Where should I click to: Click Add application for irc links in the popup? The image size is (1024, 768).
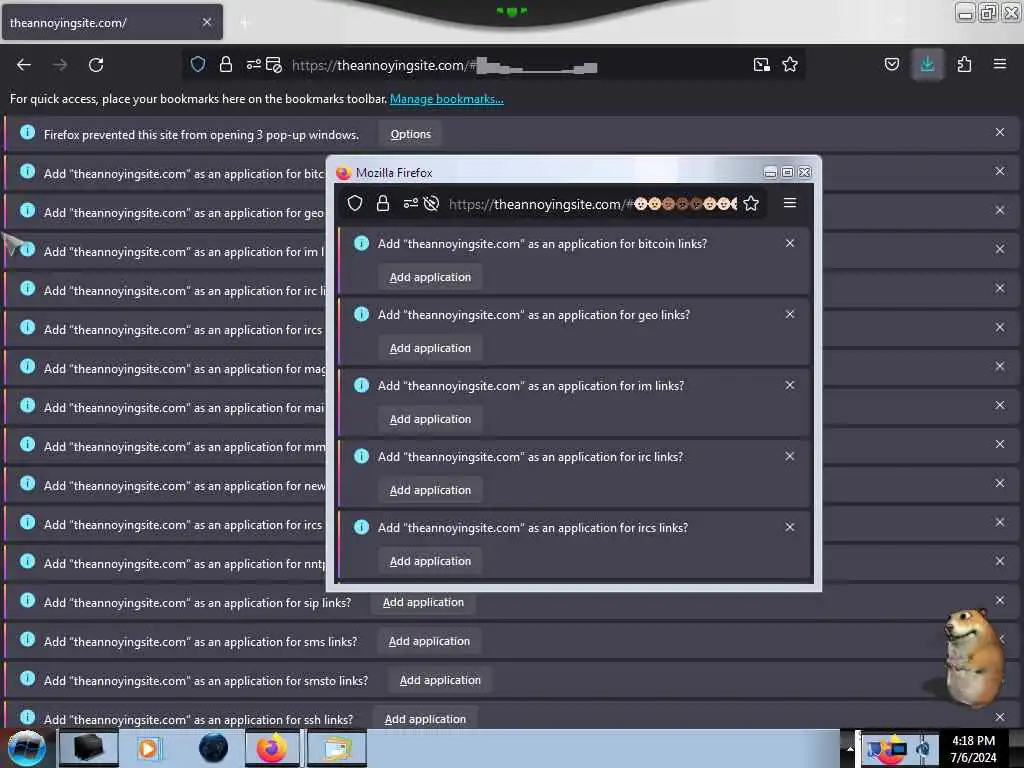pyautogui.click(x=430, y=490)
